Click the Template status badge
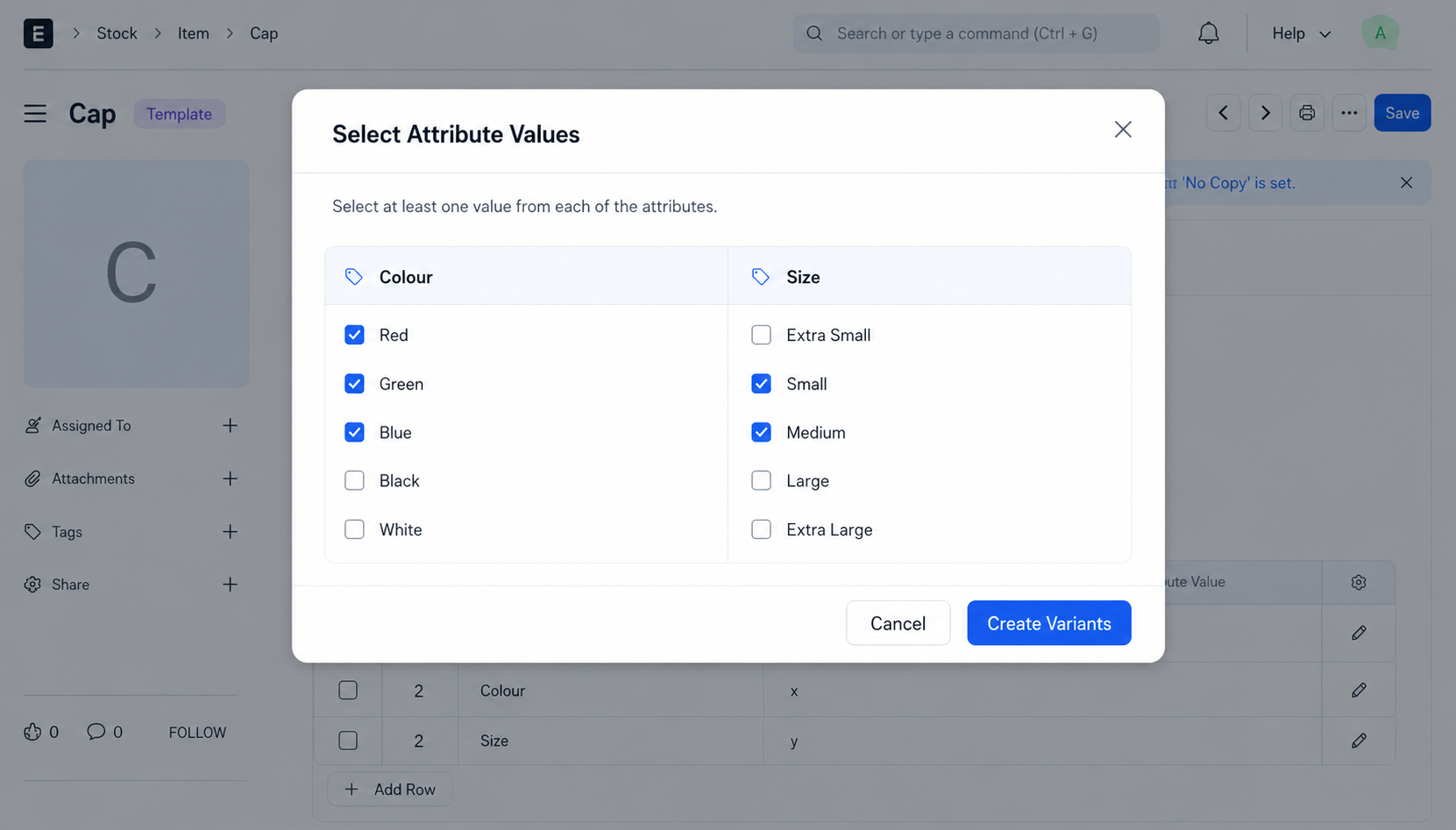This screenshot has width=1456, height=830. 179,114
